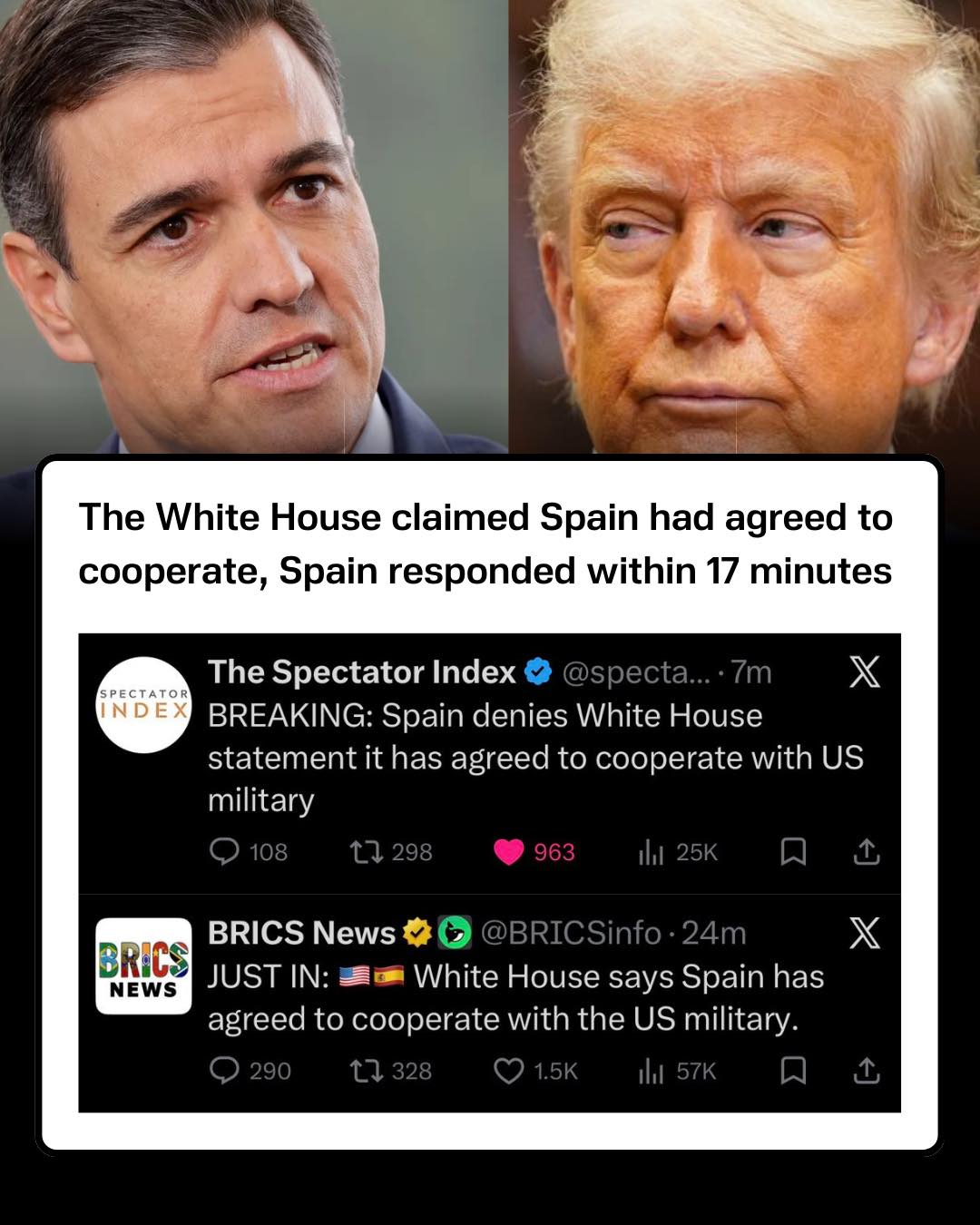
Task: Click X logo beside Spectator Index tweet
Action: click(865, 672)
